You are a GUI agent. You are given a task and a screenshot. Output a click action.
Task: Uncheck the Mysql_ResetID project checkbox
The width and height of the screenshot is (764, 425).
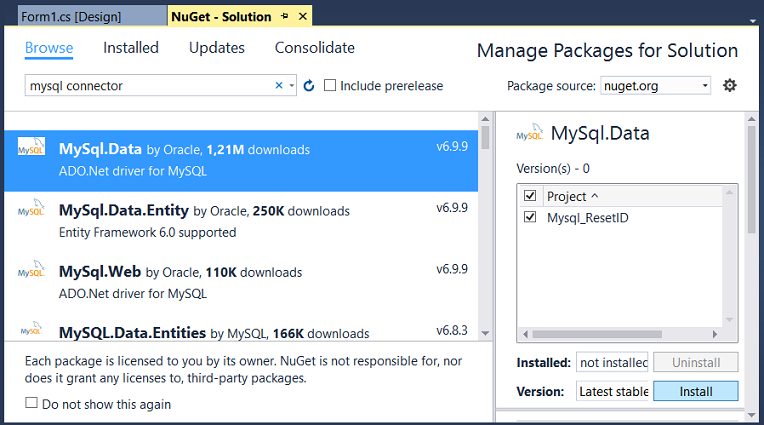click(530, 217)
